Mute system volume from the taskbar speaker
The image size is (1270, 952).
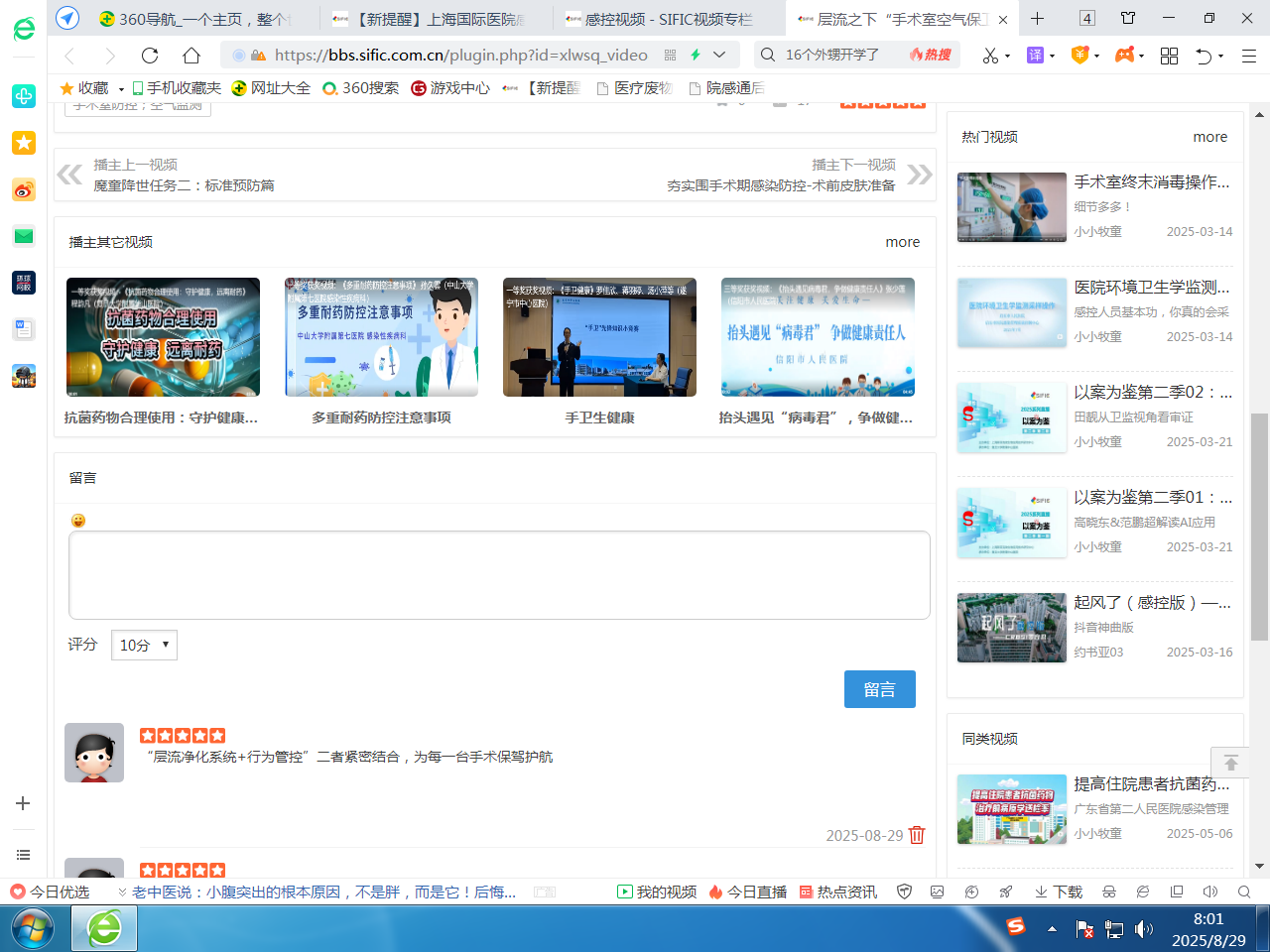click(1143, 929)
